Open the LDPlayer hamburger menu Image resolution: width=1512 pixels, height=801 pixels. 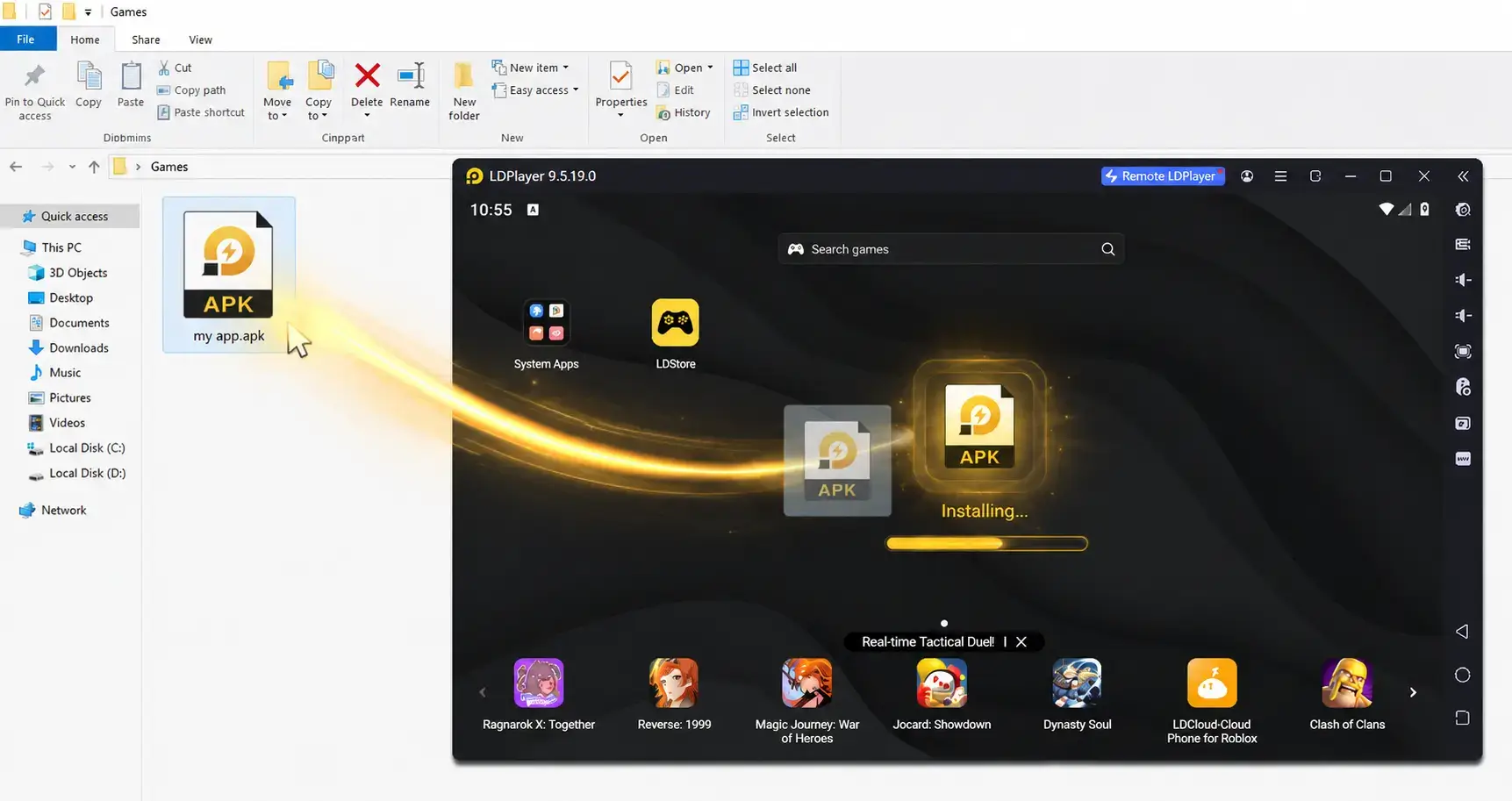[x=1281, y=176]
